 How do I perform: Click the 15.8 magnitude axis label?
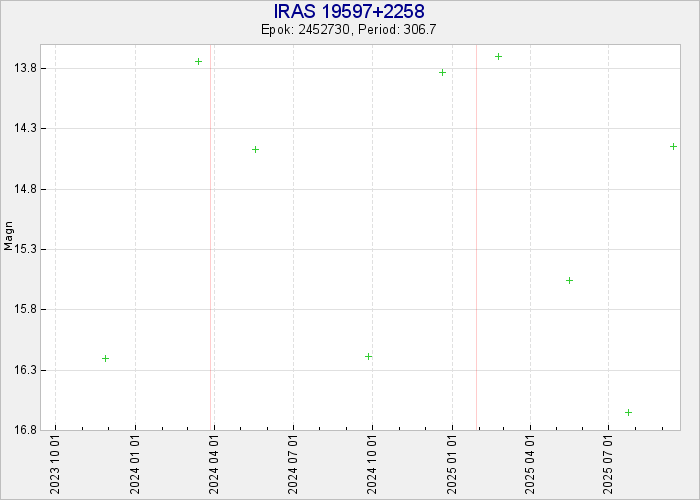pyautogui.click(x=25, y=309)
